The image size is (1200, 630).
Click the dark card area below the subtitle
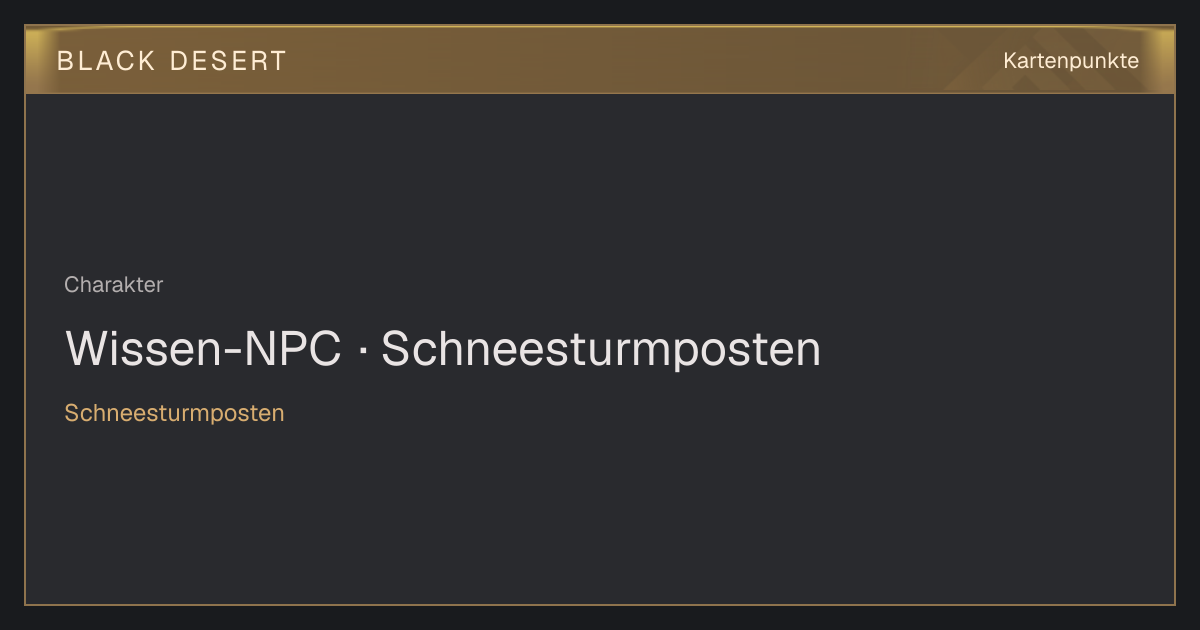pyautogui.click(x=600, y=515)
